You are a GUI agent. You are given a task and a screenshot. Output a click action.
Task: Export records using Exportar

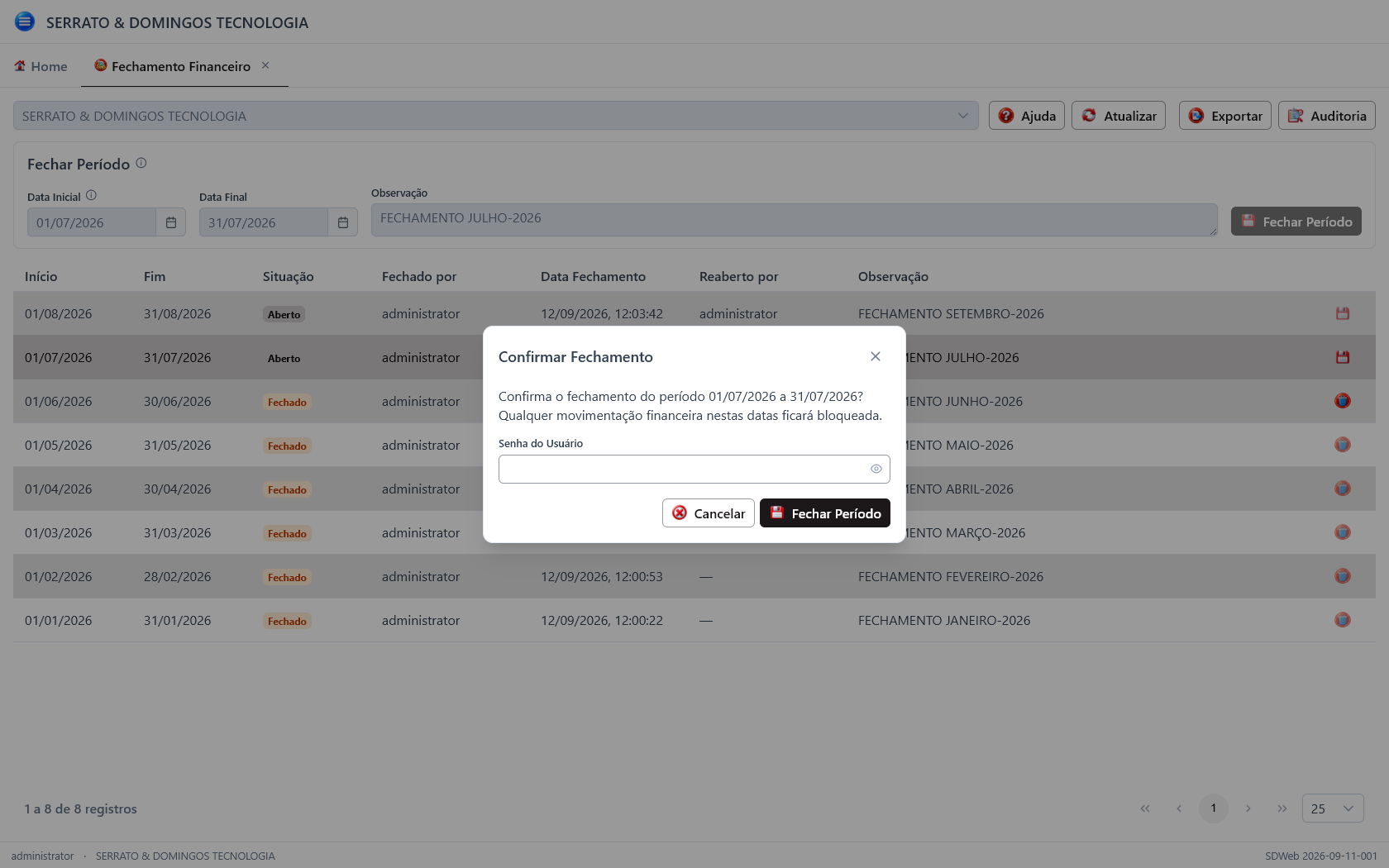(x=1224, y=116)
